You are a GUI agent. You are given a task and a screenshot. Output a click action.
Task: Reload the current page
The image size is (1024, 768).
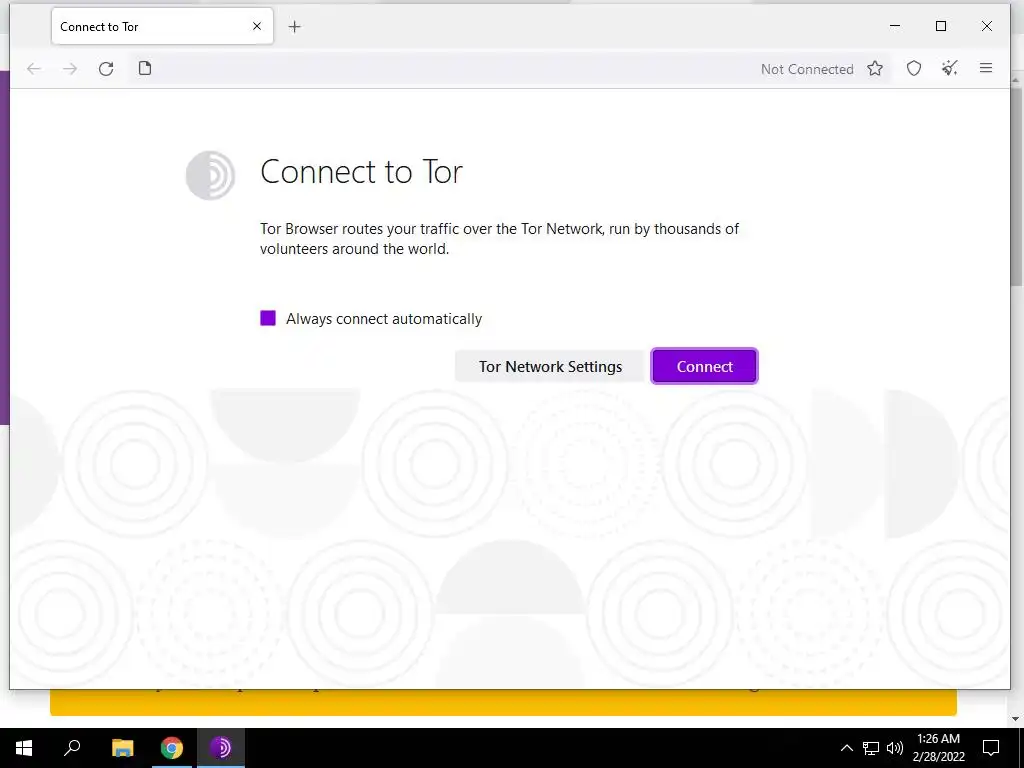tap(106, 69)
